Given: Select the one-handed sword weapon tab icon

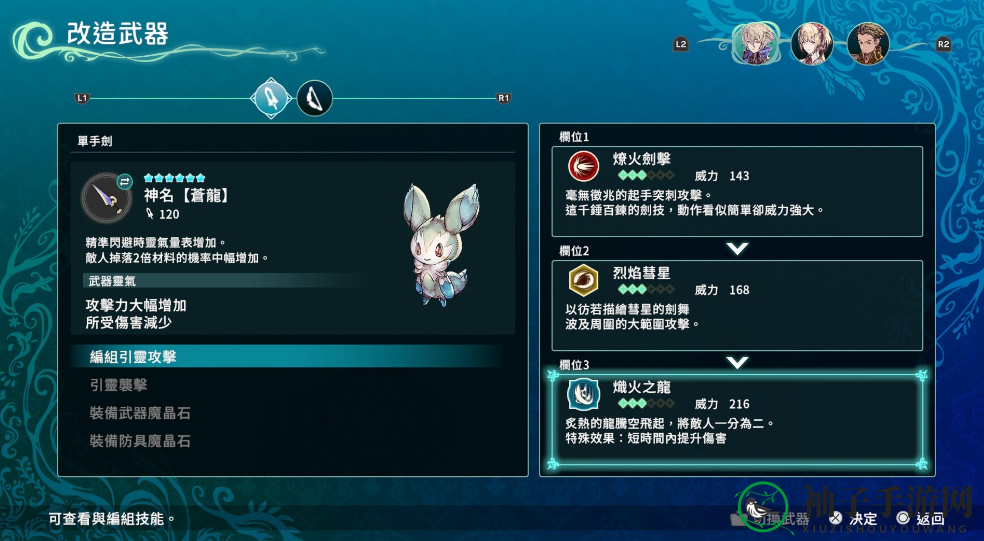Looking at the screenshot, I should point(271,98).
